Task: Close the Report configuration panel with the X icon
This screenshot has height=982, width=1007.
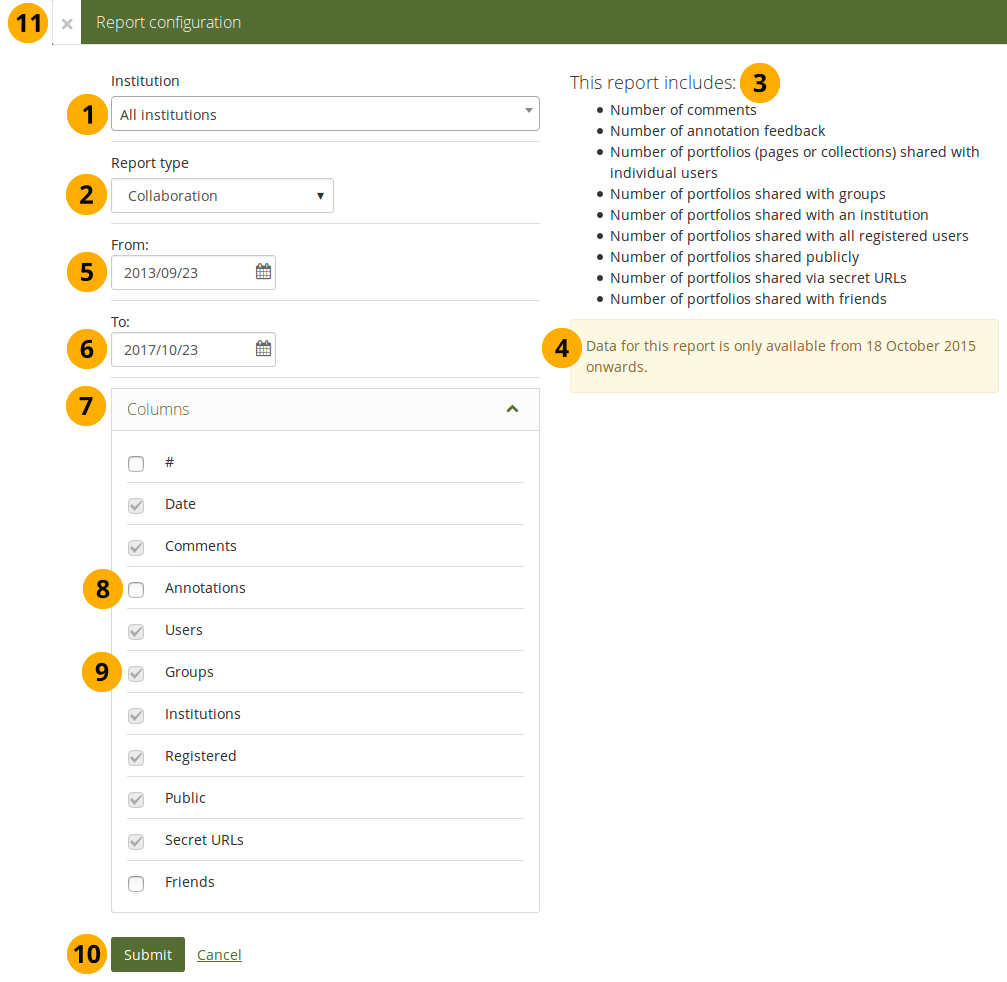Action: click(67, 23)
